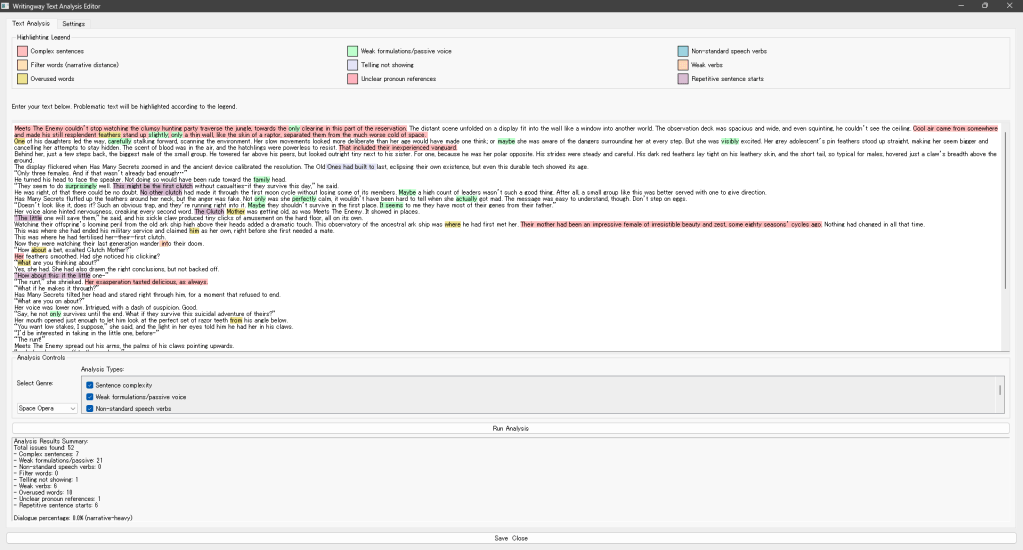1023x550 pixels.
Task: Click the peach Weak verbs legend swatch
Action: click(x=683, y=65)
